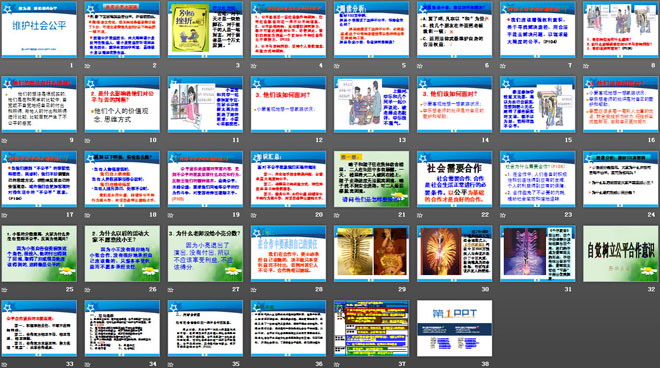
Task: Select slide 37 with colorful highlighted table
Action: [x=372, y=328]
